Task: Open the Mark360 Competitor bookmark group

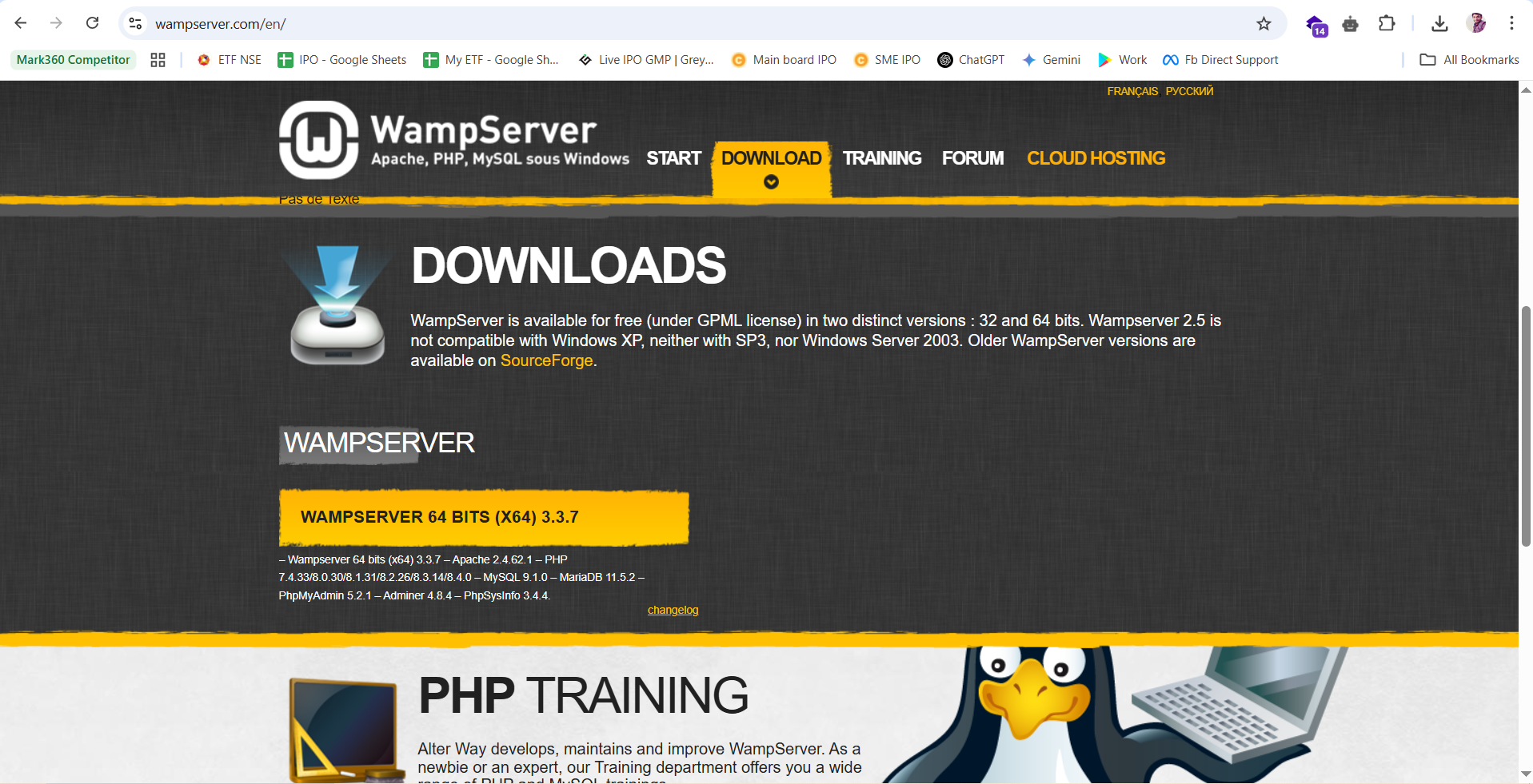Action: 74,60
